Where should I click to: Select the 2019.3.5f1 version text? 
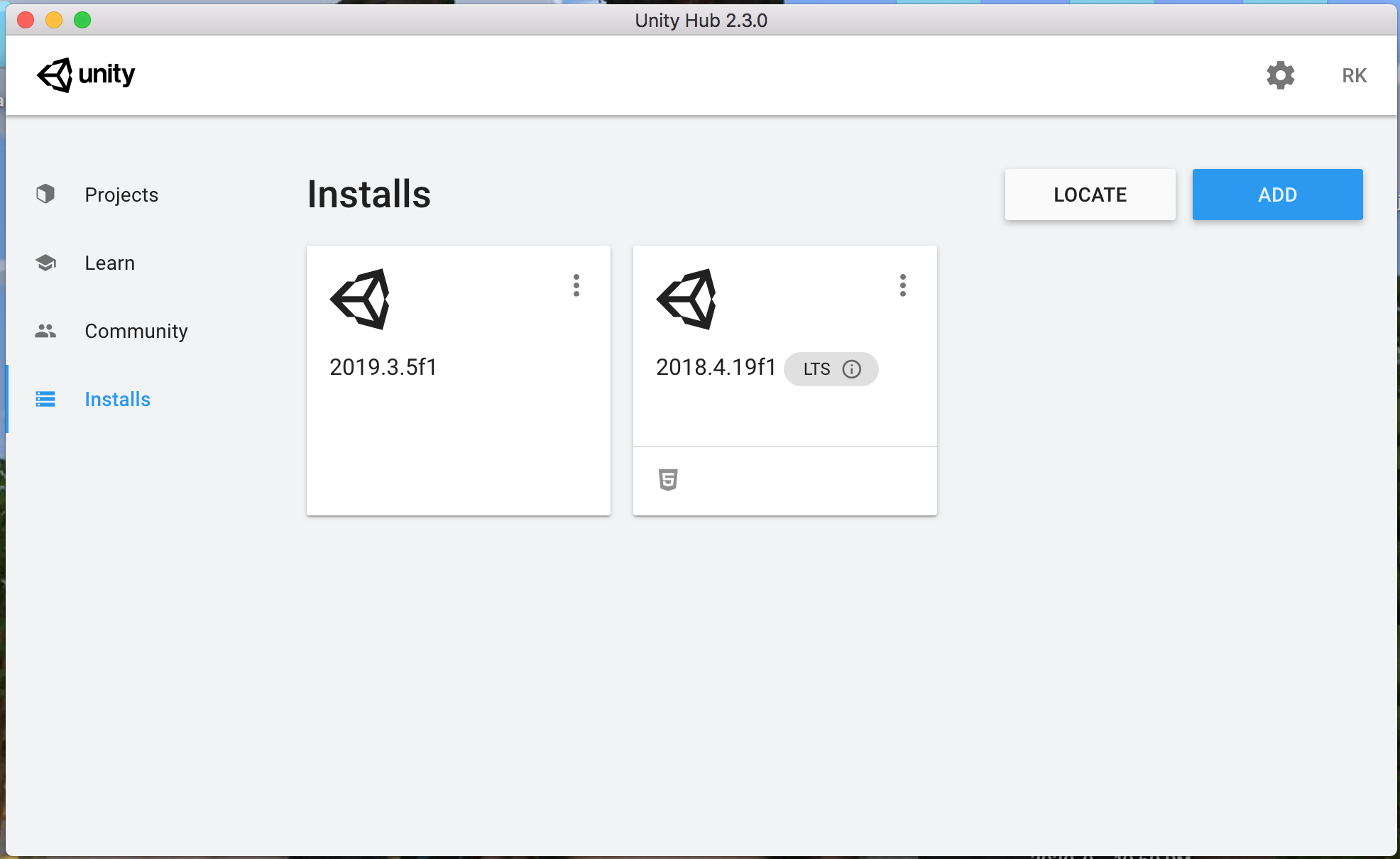click(383, 367)
